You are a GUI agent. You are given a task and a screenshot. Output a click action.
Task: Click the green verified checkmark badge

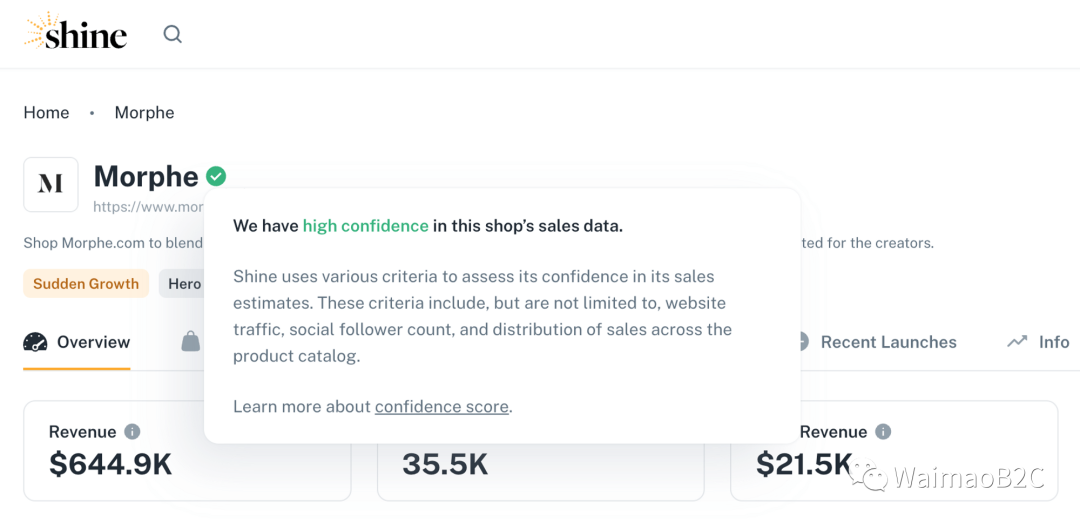(216, 176)
